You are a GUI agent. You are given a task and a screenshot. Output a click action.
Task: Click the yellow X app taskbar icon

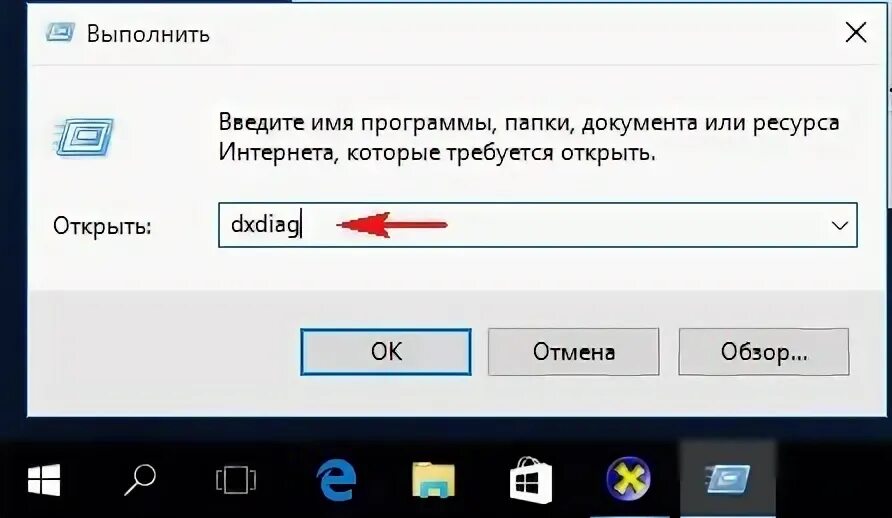coord(628,478)
